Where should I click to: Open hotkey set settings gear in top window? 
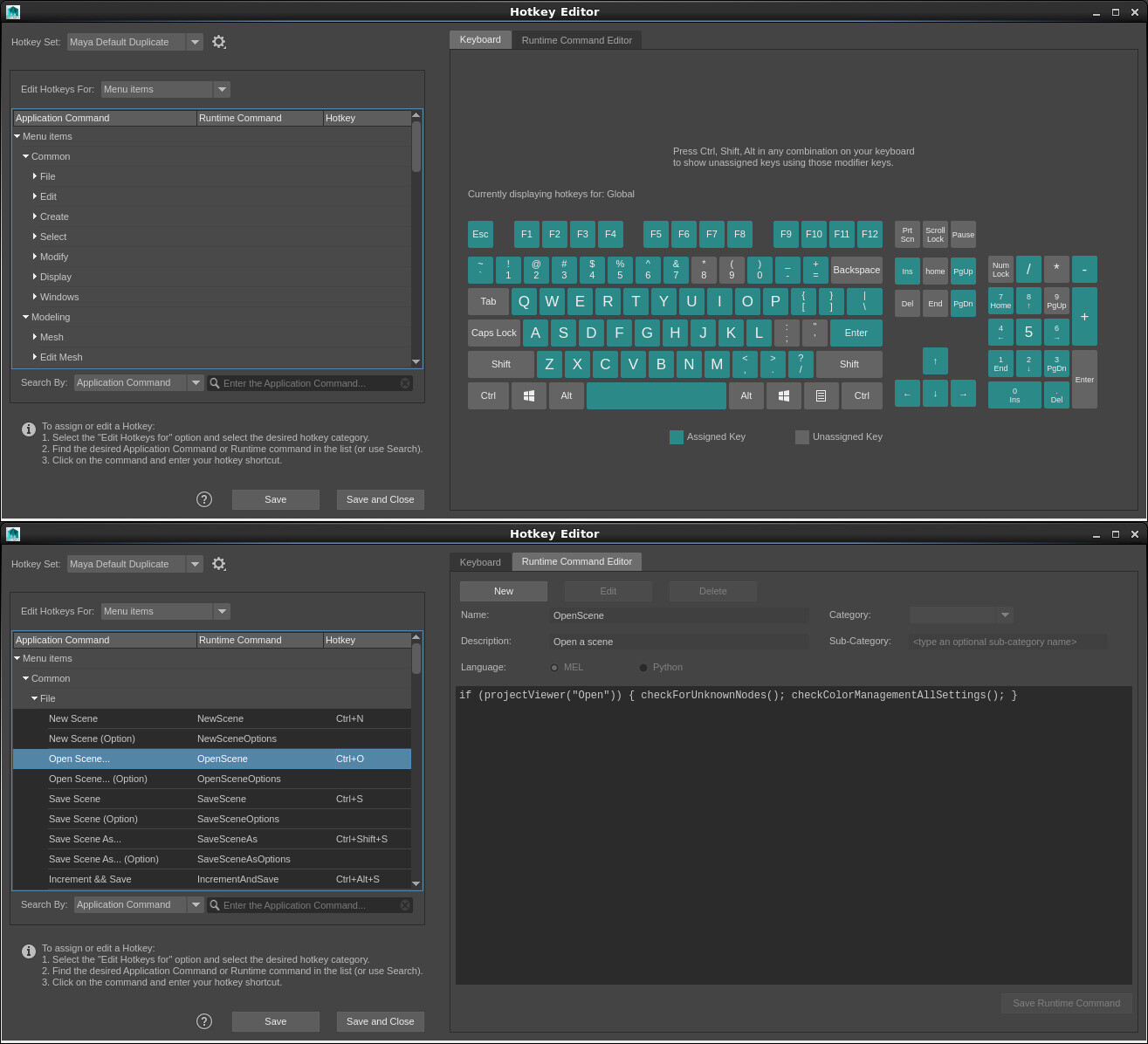219,42
